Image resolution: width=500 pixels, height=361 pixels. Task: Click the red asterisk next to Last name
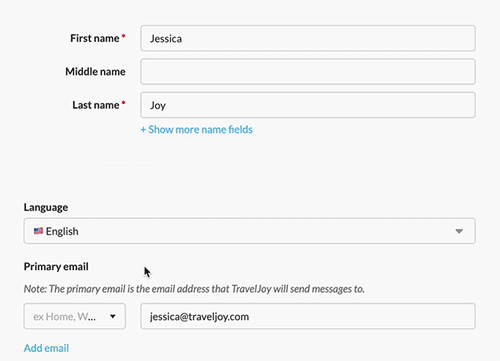[123, 103]
